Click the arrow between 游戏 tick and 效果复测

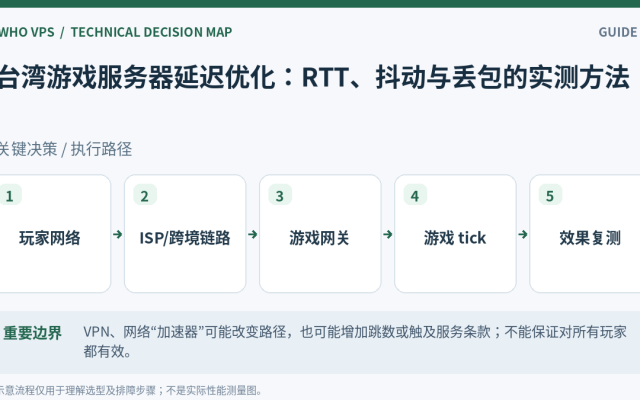coord(523,234)
